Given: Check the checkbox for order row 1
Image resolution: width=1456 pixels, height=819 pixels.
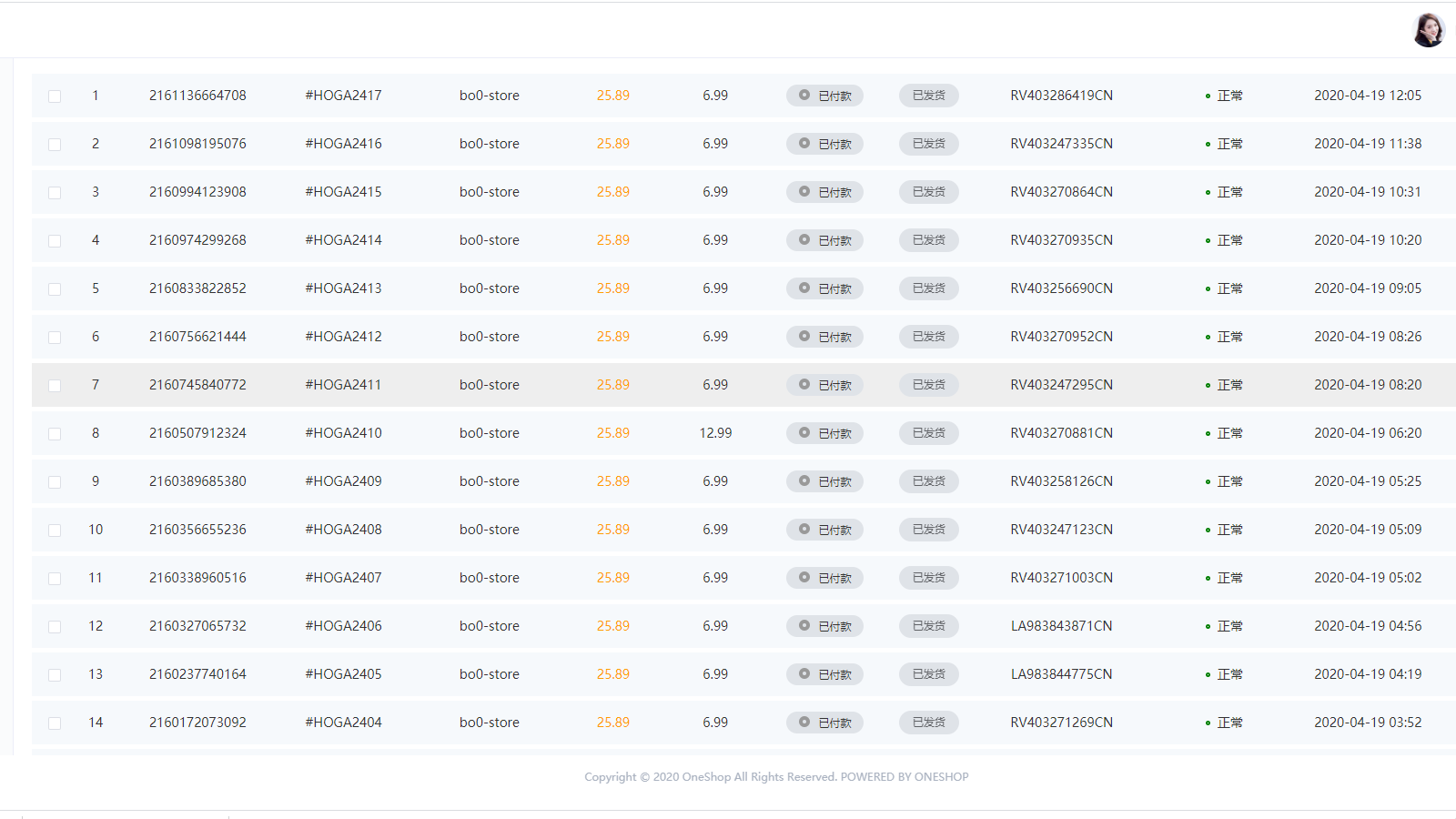Looking at the screenshot, I should (x=55, y=96).
